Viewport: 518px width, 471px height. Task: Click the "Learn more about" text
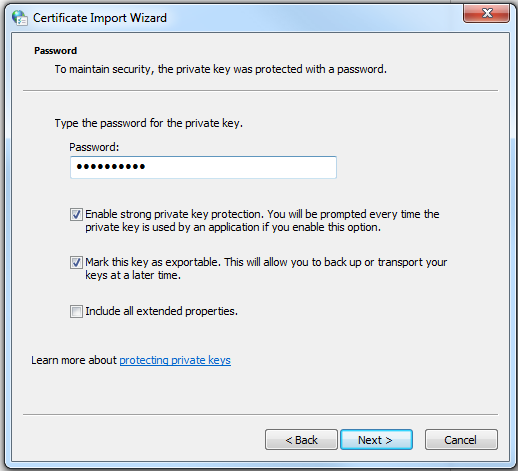[74, 360]
